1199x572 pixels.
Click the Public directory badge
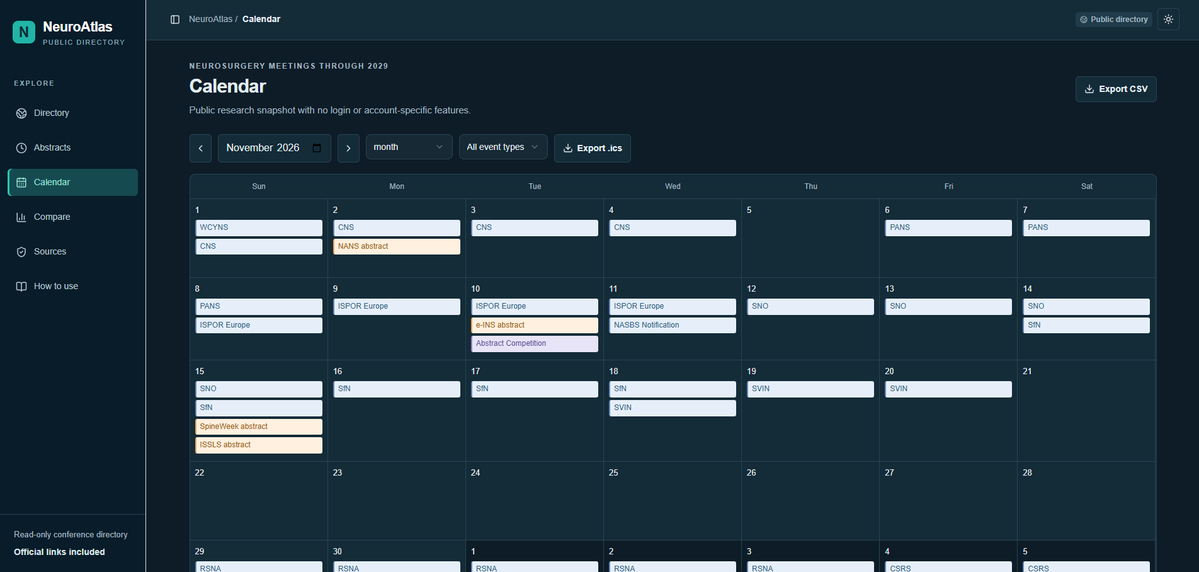(x=1113, y=19)
